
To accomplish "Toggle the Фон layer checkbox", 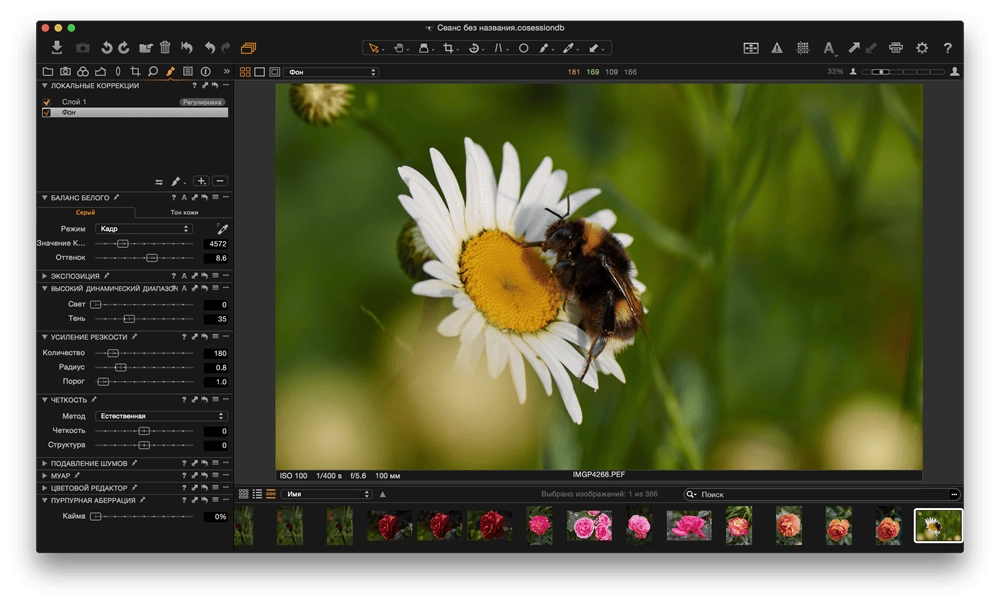I will [47, 112].
